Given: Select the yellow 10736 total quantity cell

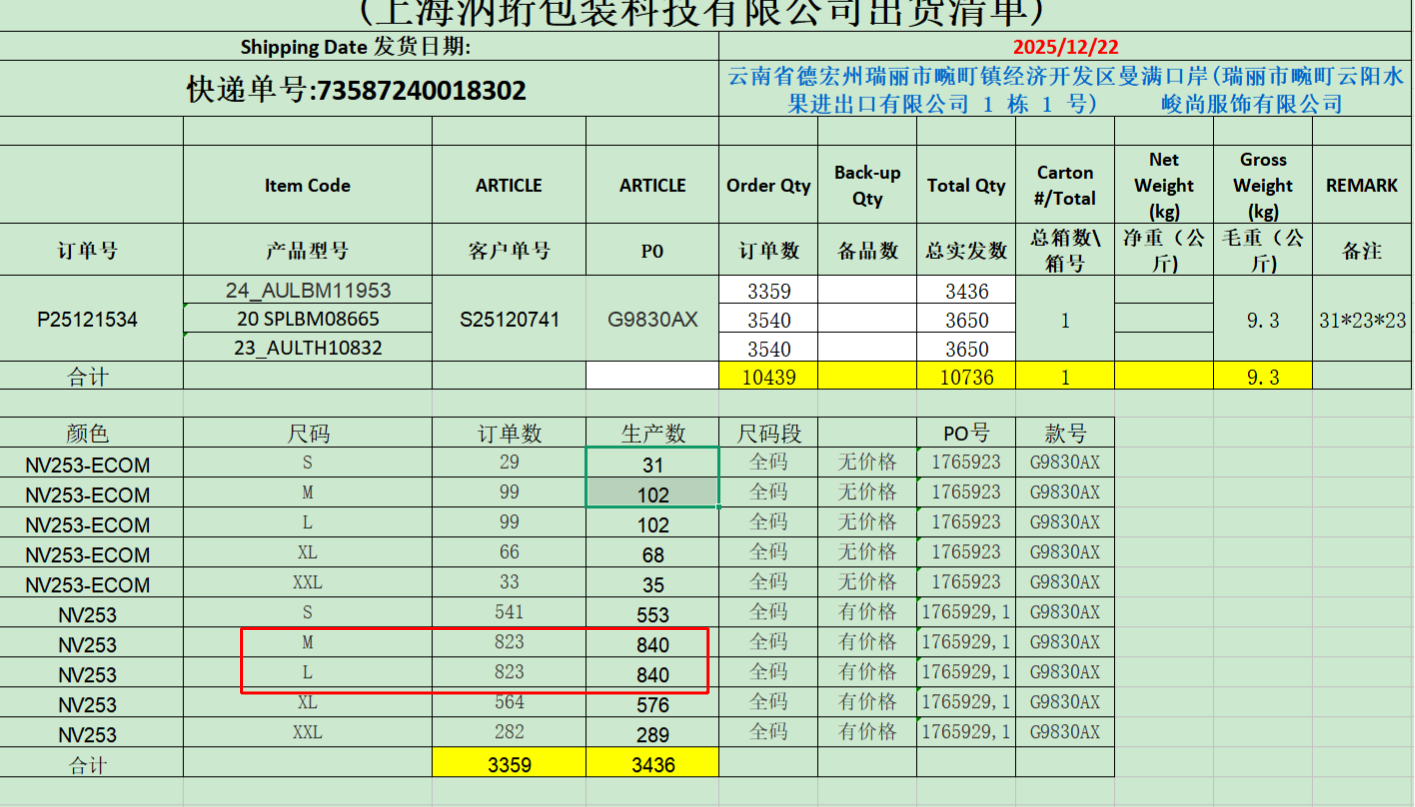Looking at the screenshot, I should coord(966,376).
